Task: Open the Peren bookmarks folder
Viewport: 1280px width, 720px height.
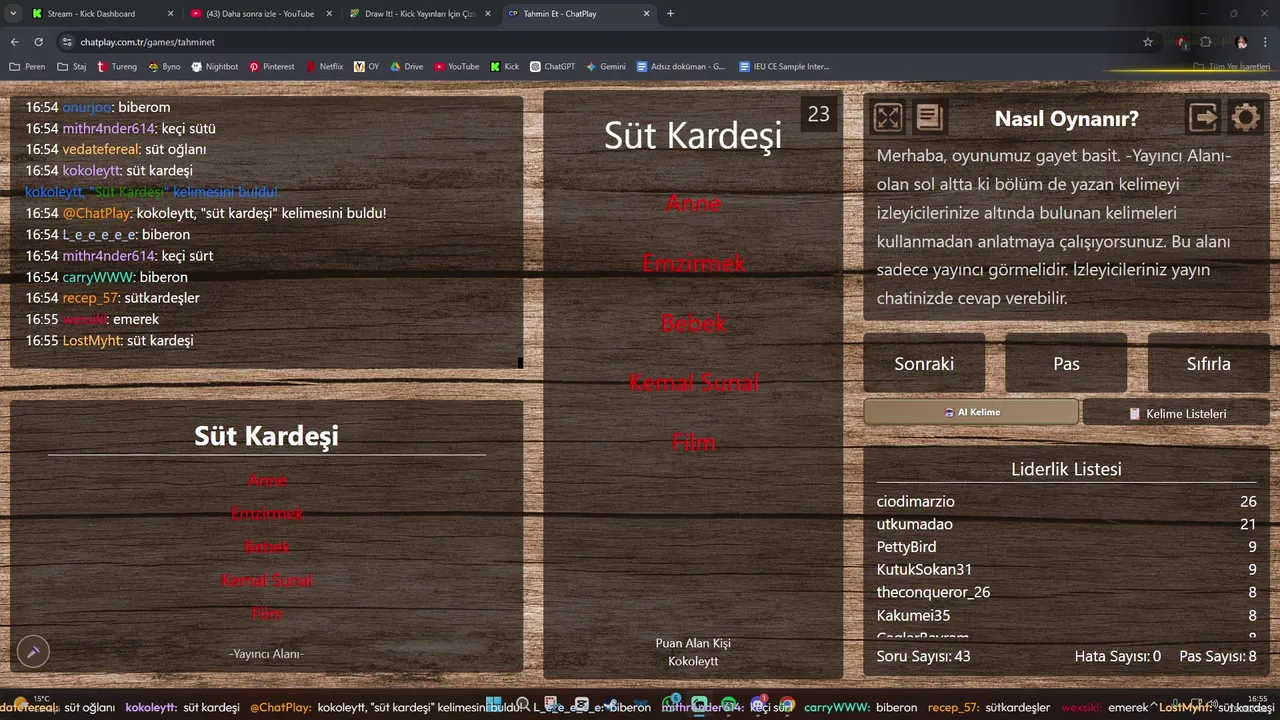Action: tap(27, 67)
